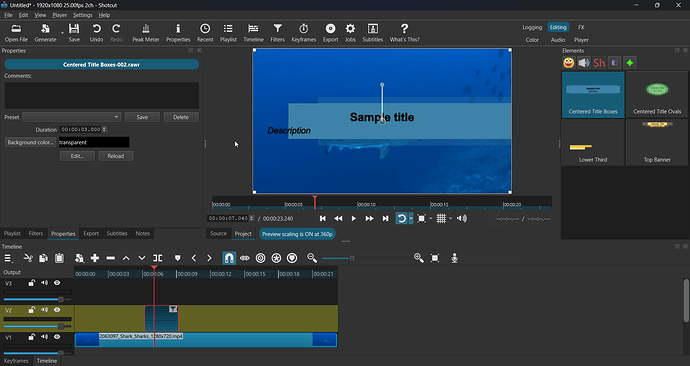Split clip at the playhead
This screenshot has height=366, width=690.
(x=158, y=258)
